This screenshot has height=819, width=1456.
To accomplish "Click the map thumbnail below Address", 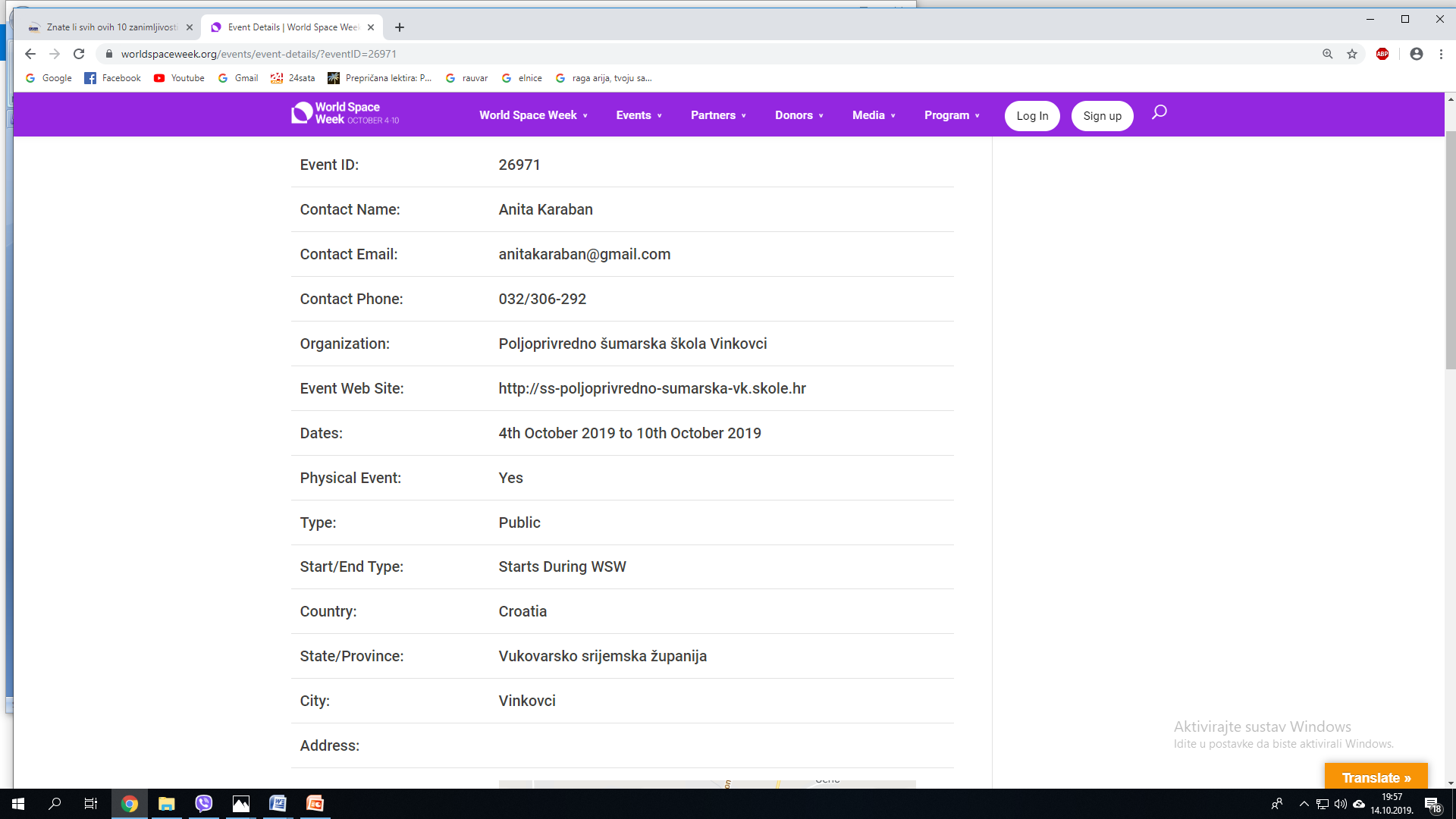I will 707,784.
